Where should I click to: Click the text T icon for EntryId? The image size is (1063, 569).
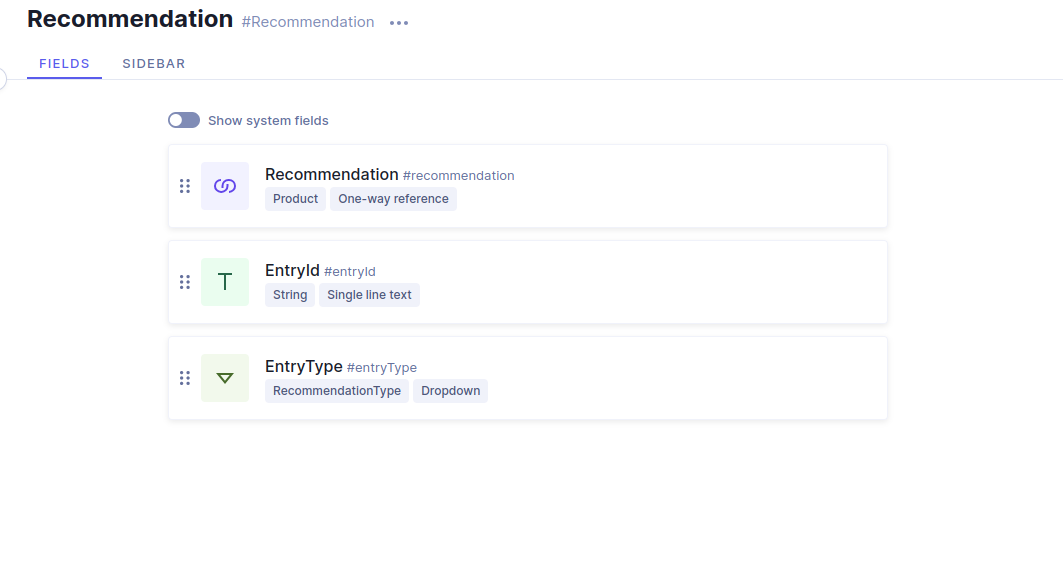[x=225, y=282]
